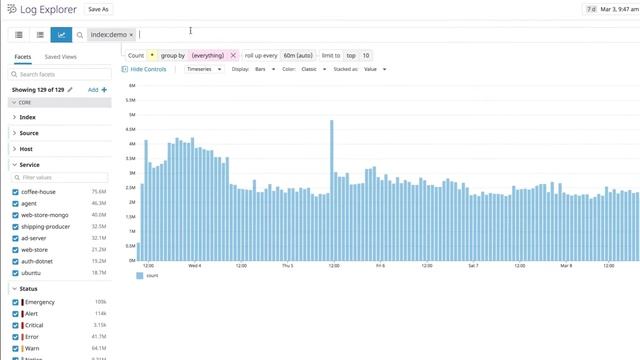Click the tallest spike bar near Thu 12:00
Image resolution: width=640 pixels, height=360 pixels.
point(331,190)
